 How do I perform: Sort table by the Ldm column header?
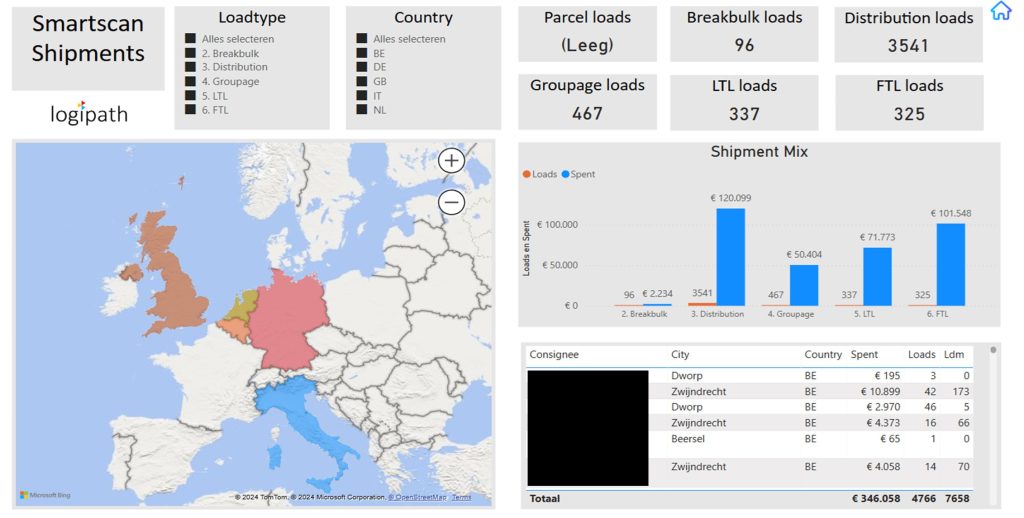[x=953, y=355]
